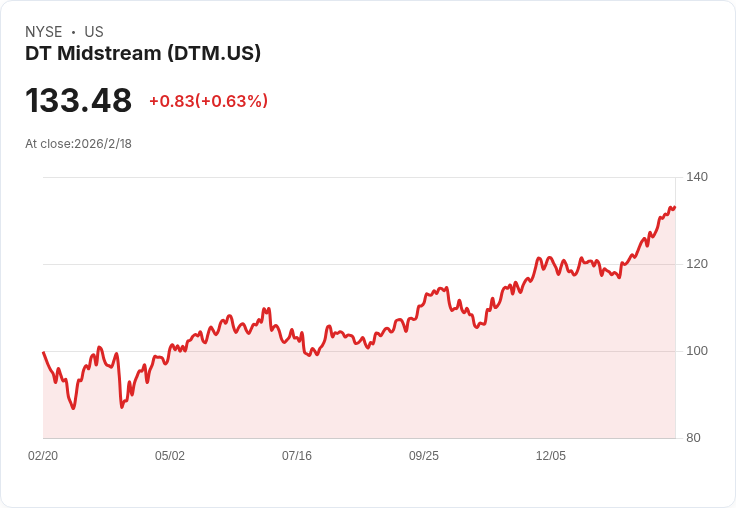The height and width of the screenshot is (508, 736).
Task: Click the 09/25 date axis label
Action: (x=424, y=456)
